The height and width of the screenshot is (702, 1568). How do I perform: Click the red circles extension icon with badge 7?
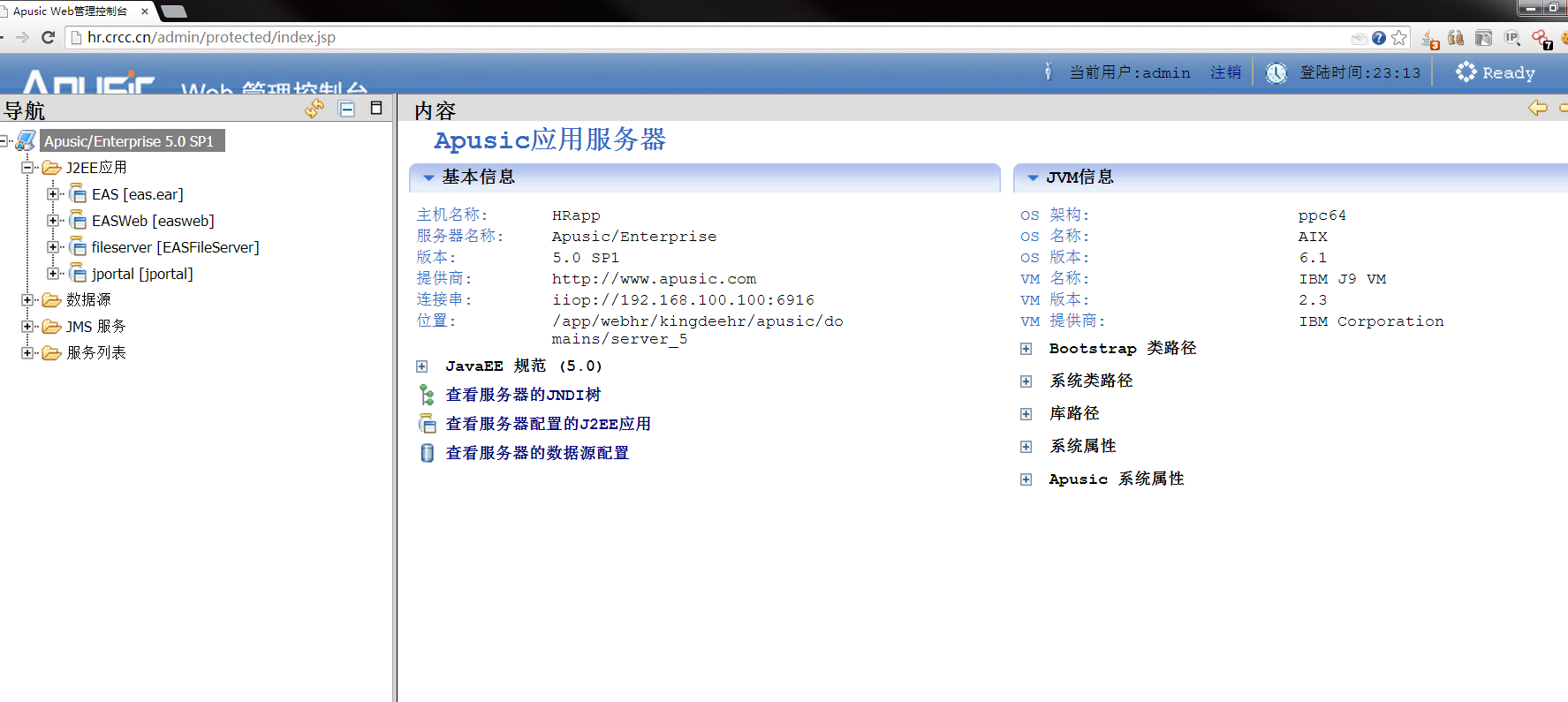[x=1542, y=39]
